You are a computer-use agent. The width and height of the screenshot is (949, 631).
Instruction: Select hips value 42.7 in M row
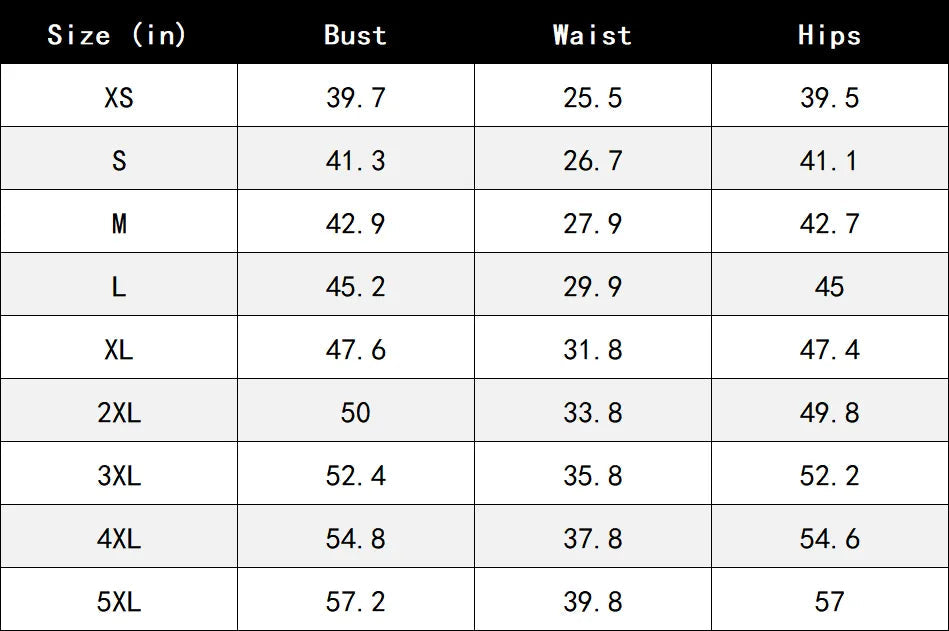point(829,223)
